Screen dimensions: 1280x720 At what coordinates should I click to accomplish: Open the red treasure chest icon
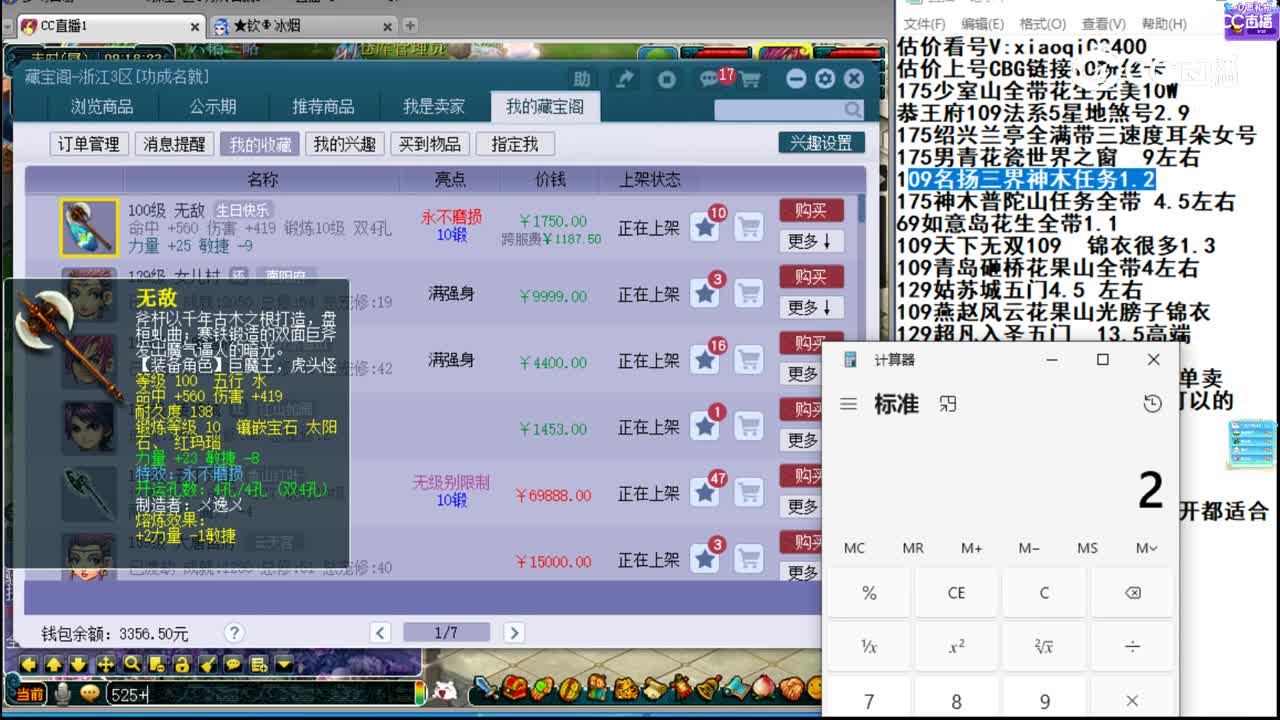(x=514, y=688)
